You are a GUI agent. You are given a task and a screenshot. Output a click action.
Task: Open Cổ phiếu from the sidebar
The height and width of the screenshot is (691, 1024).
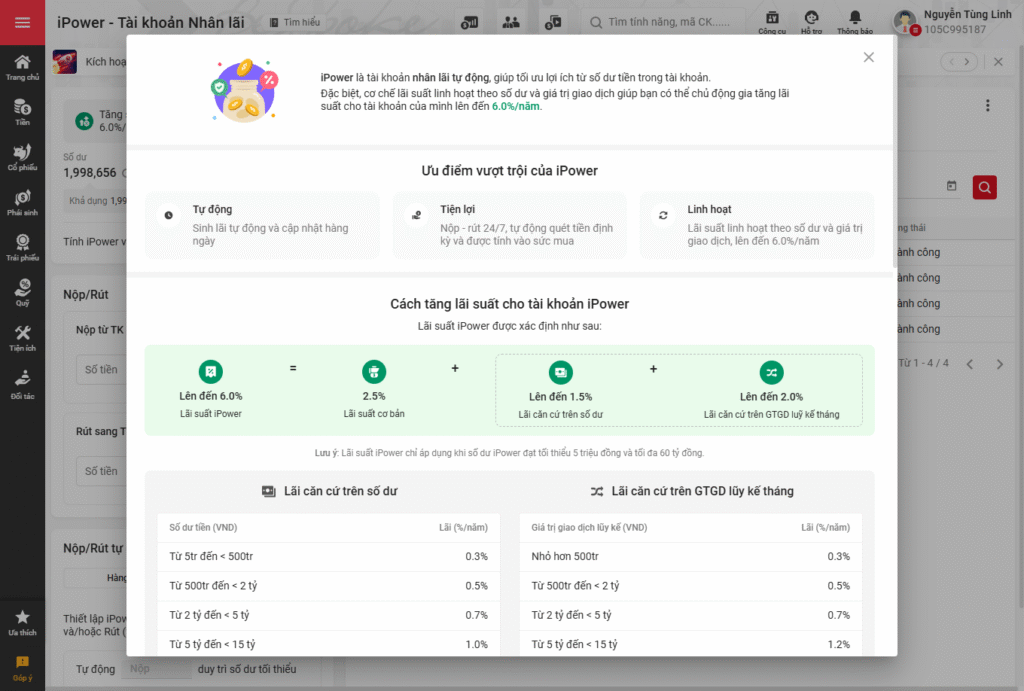(x=22, y=157)
